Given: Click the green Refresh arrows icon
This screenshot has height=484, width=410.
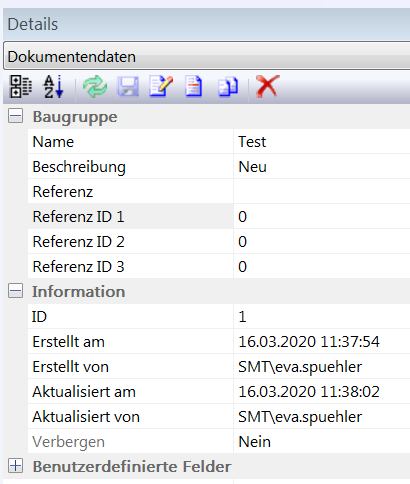Looking at the screenshot, I should 95,87.
